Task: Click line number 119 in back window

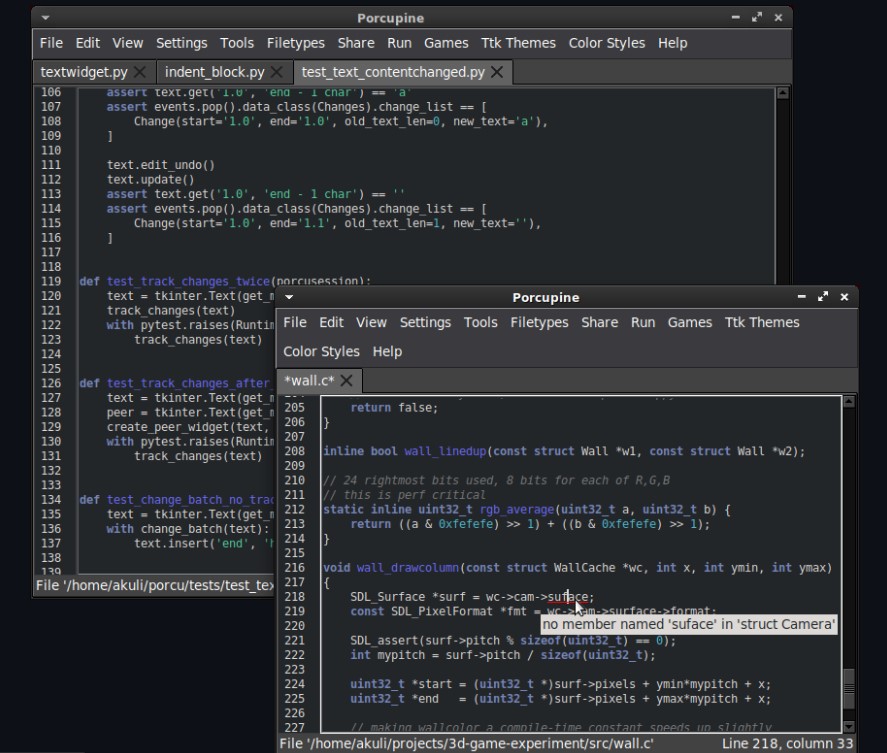Action: 51,281
